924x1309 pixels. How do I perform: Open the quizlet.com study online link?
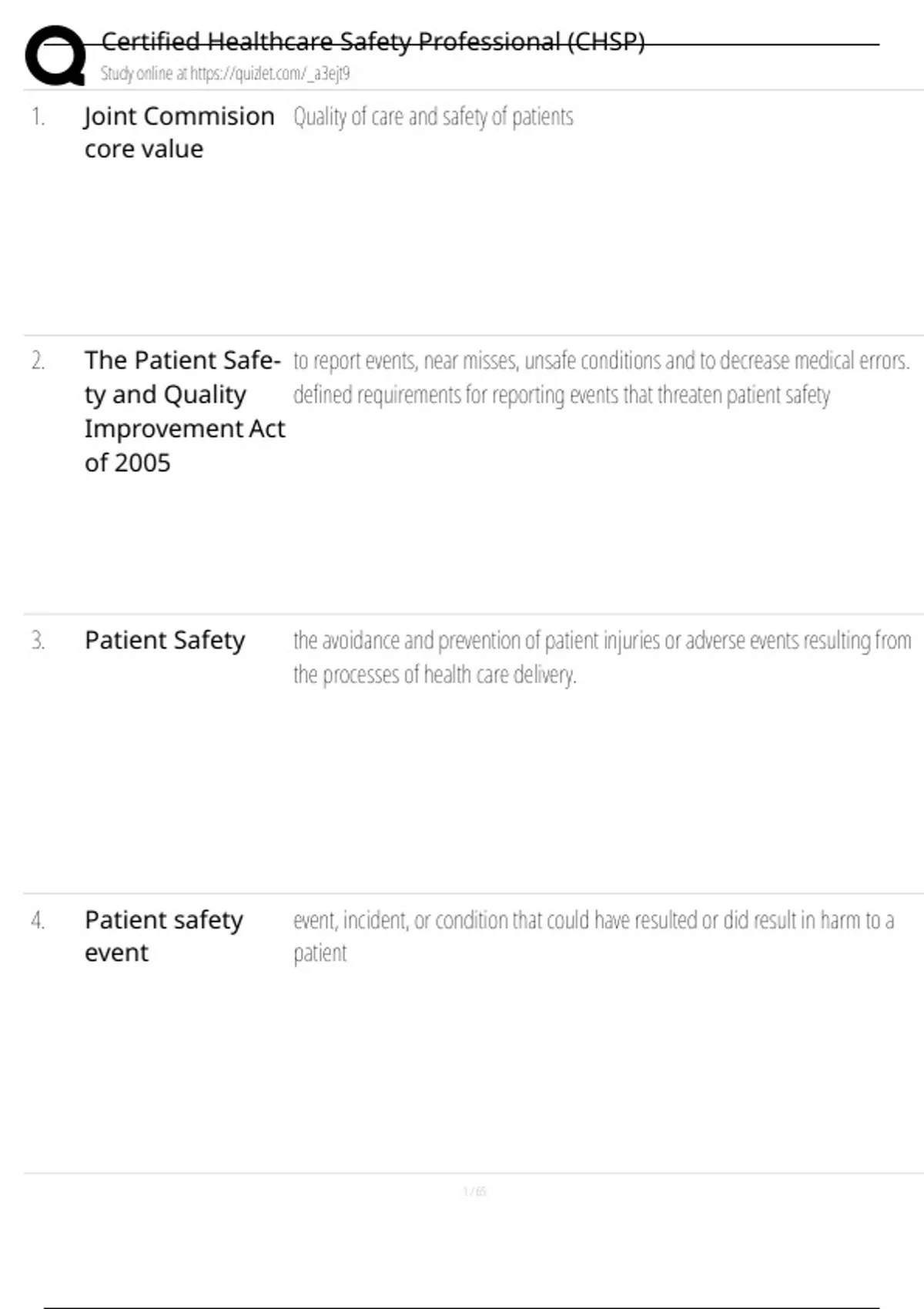[x=225, y=73]
